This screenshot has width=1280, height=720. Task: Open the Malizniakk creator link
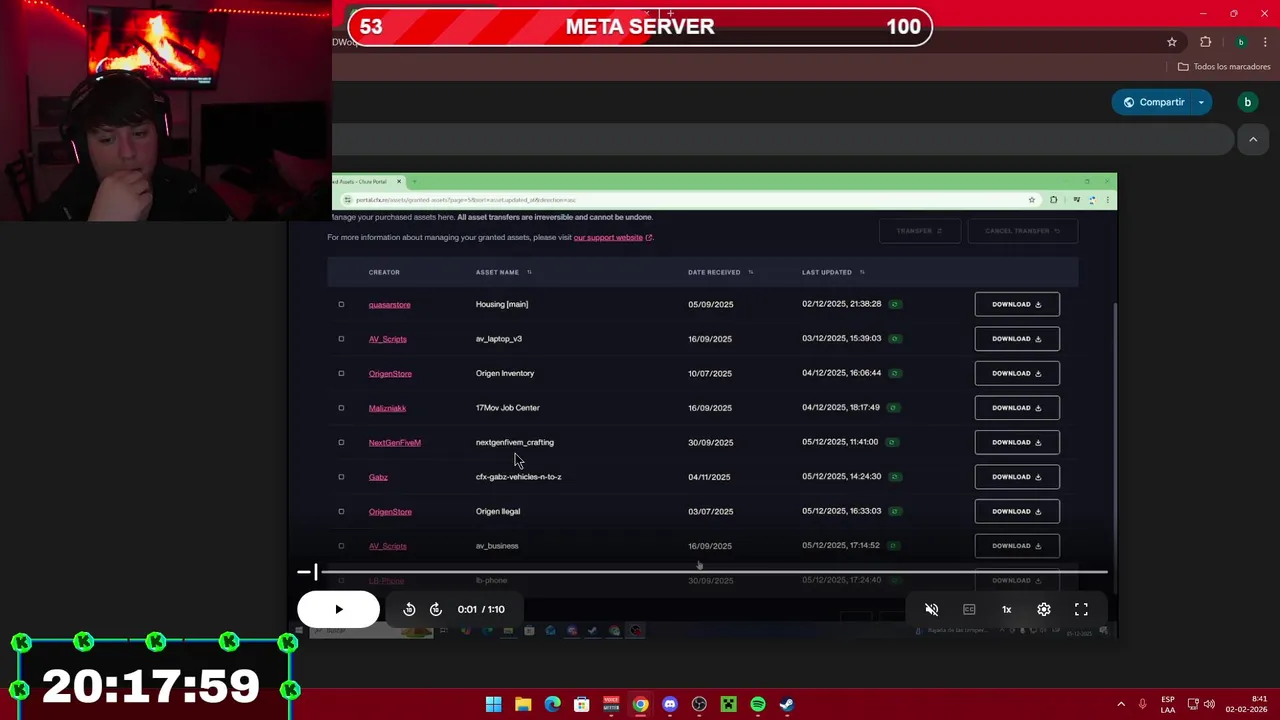(387, 408)
